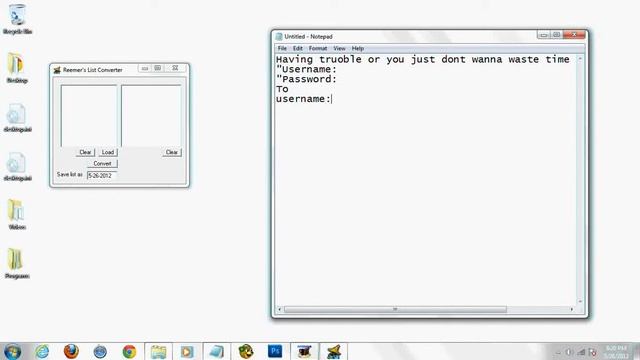Close the Untitled - Notepad window
The height and width of the screenshot is (360, 640).
(x=574, y=35)
